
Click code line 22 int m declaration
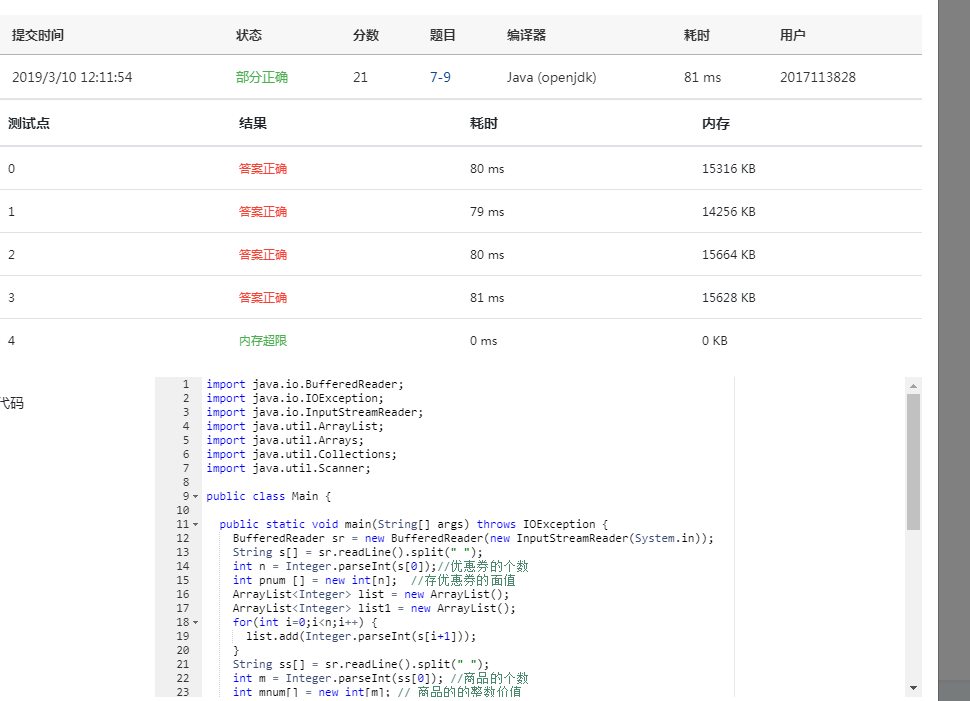[x=380, y=678]
